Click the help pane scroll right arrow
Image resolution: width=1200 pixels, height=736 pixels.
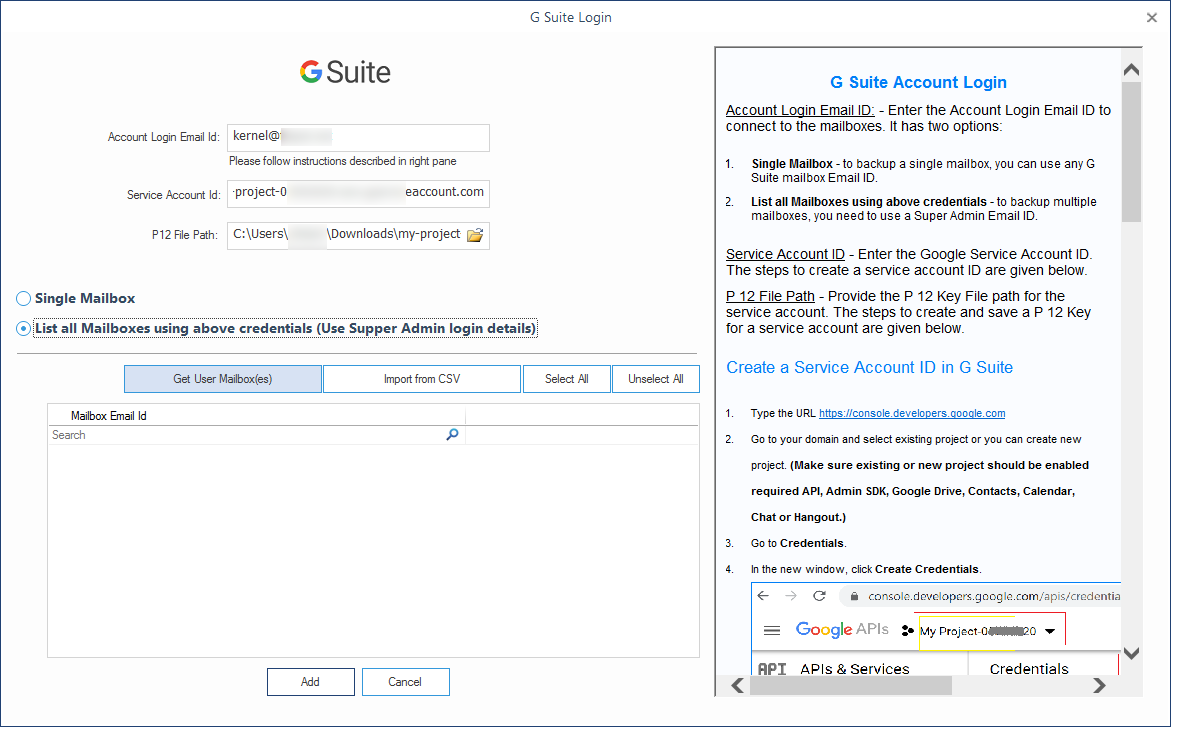(x=1099, y=685)
